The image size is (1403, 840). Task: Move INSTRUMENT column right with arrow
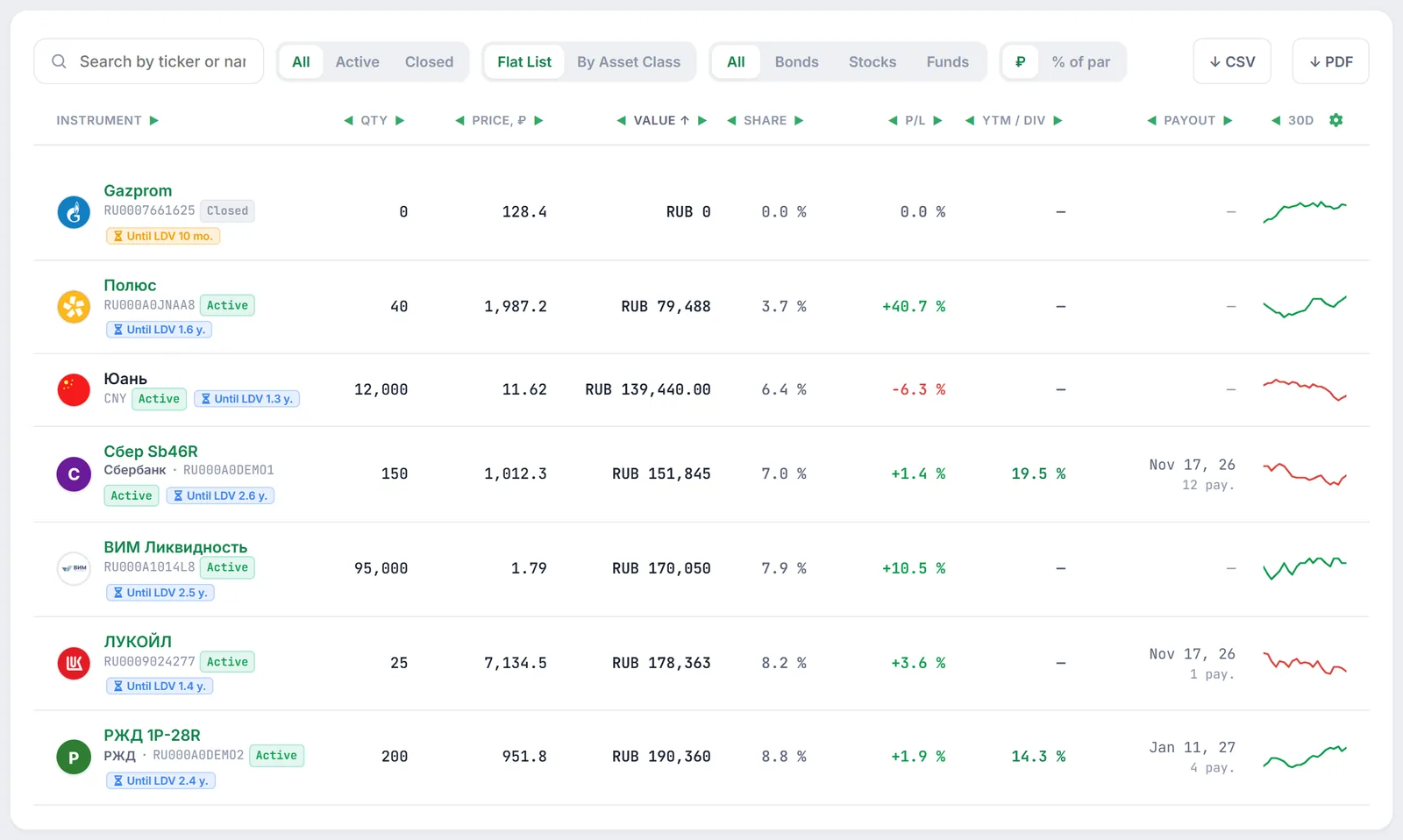[154, 120]
